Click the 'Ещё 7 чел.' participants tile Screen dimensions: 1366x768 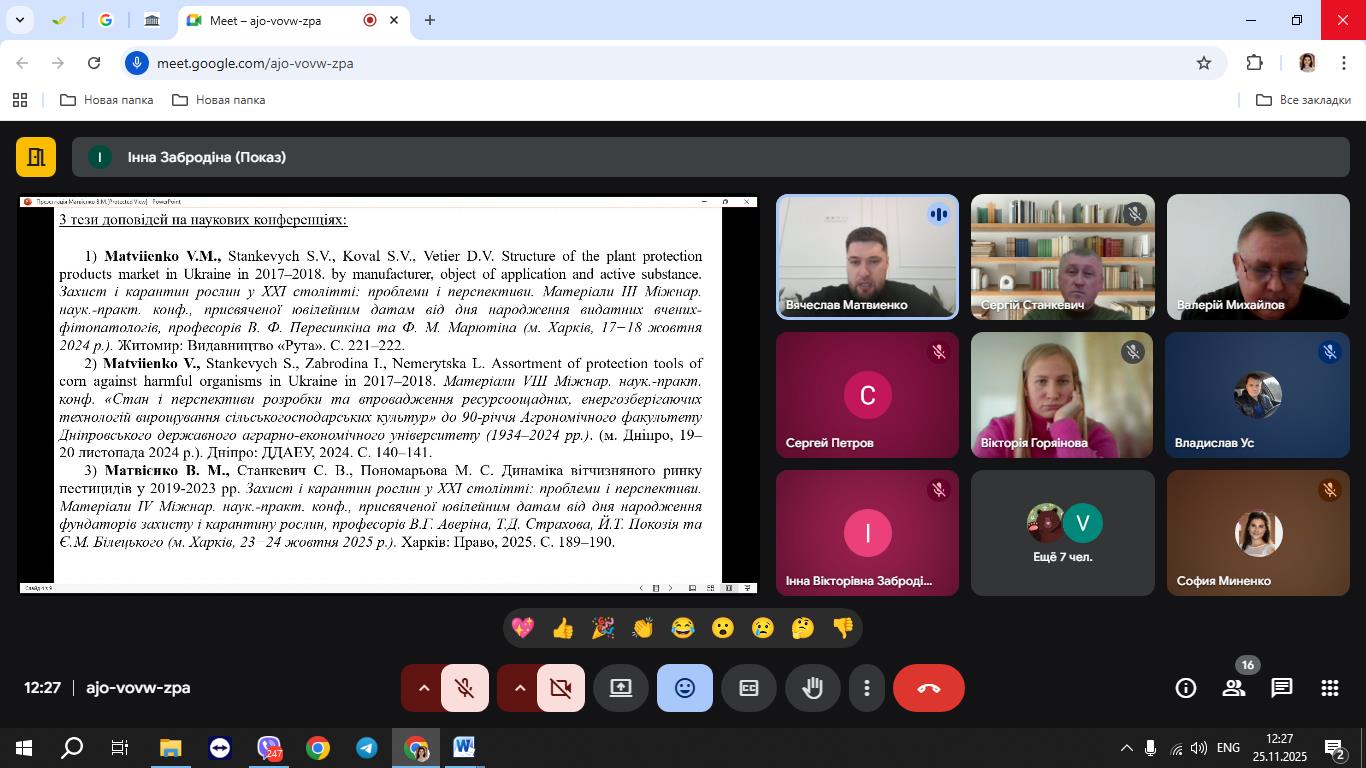click(1062, 533)
